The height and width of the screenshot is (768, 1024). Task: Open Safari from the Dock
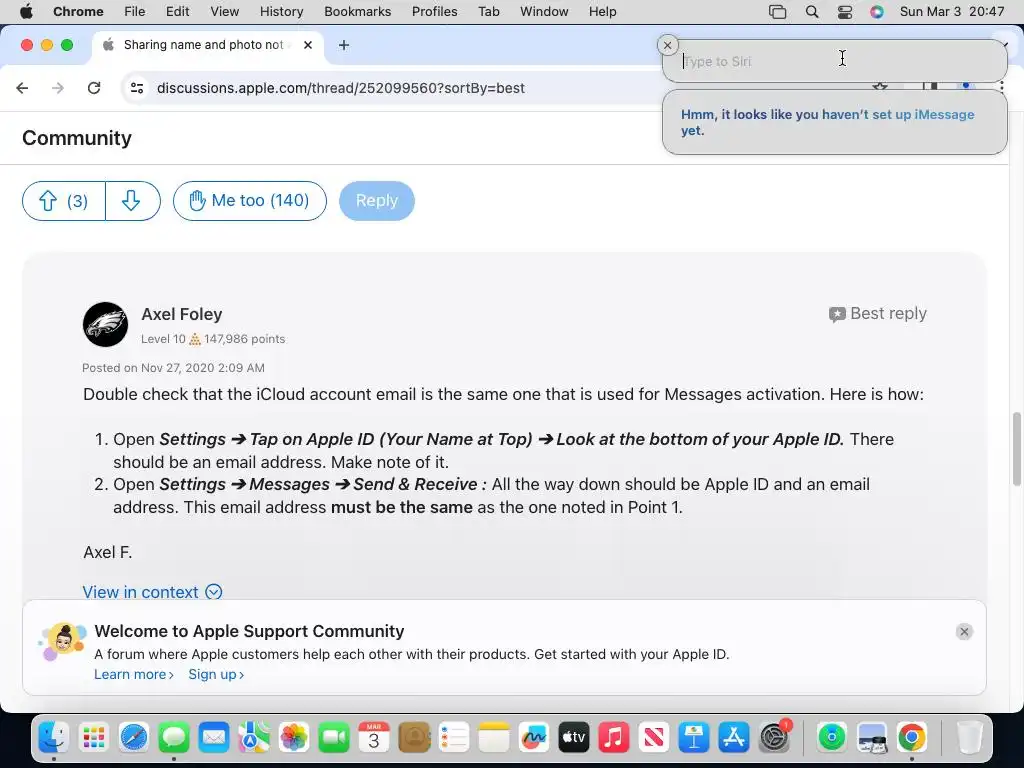pos(134,738)
